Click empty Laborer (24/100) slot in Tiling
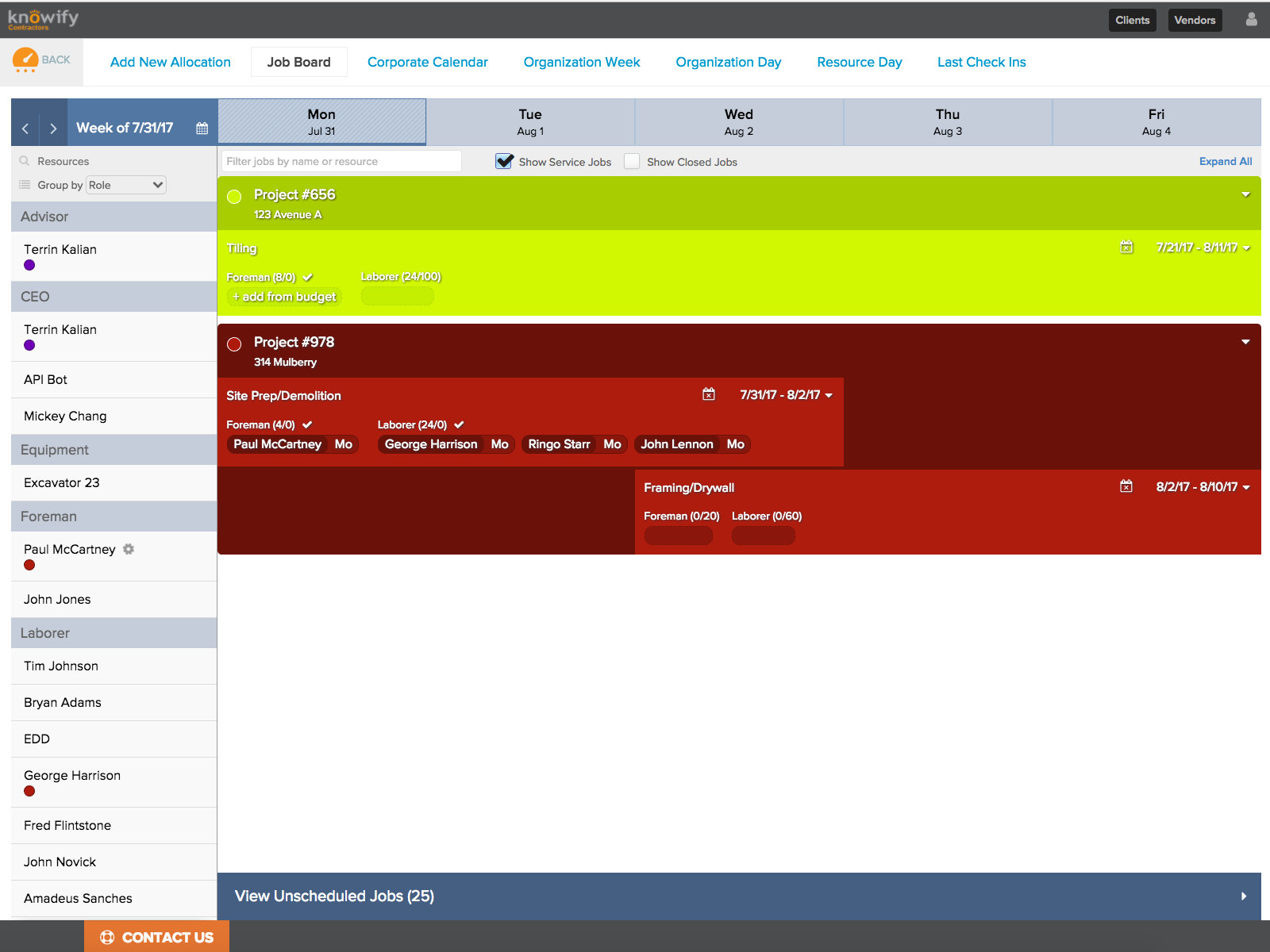 click(x=398, y=297)
